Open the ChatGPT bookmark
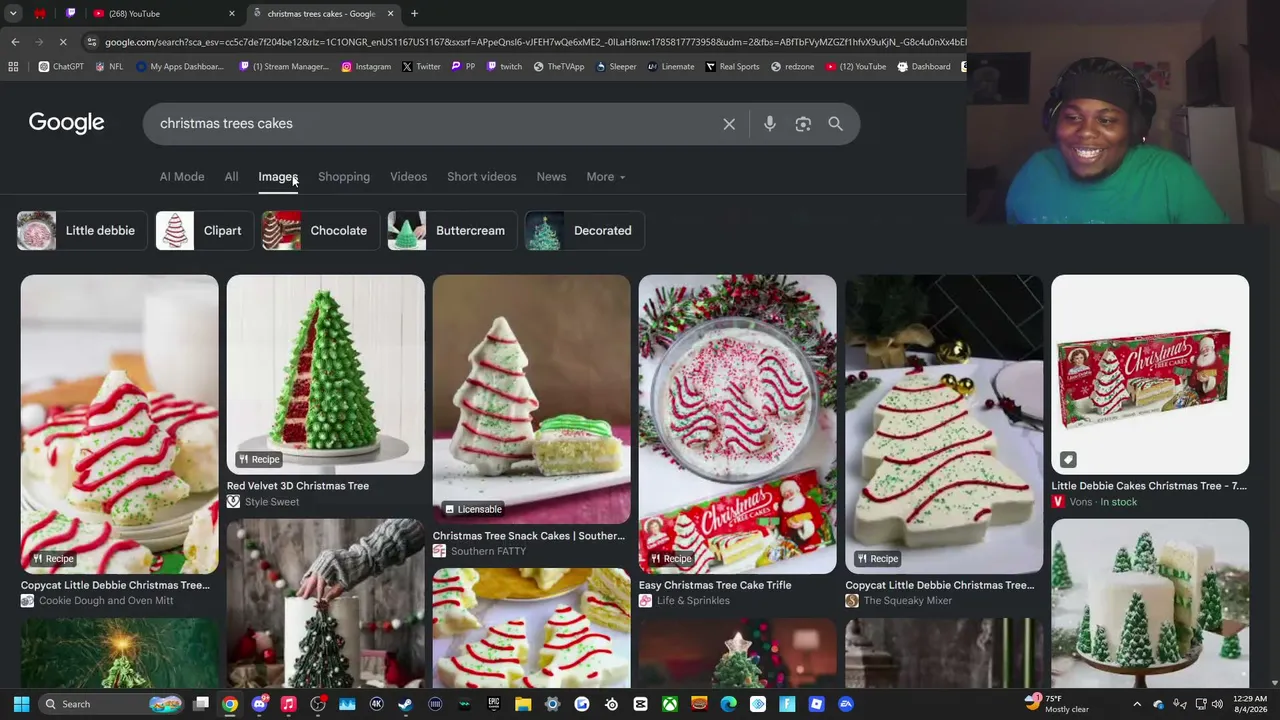The height and width of the screenshot is (720, 1280). (x=61, y=67)
